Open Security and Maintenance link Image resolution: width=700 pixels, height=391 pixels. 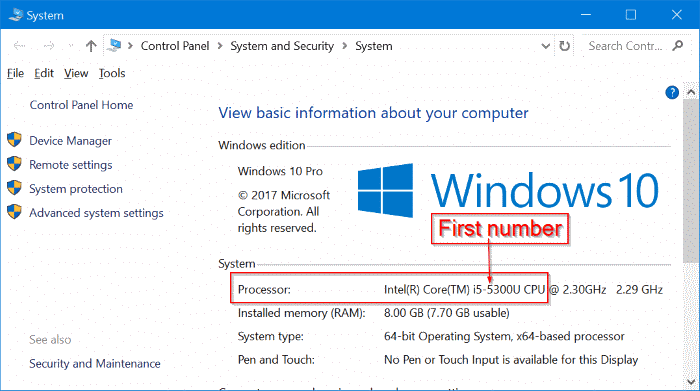95,364
